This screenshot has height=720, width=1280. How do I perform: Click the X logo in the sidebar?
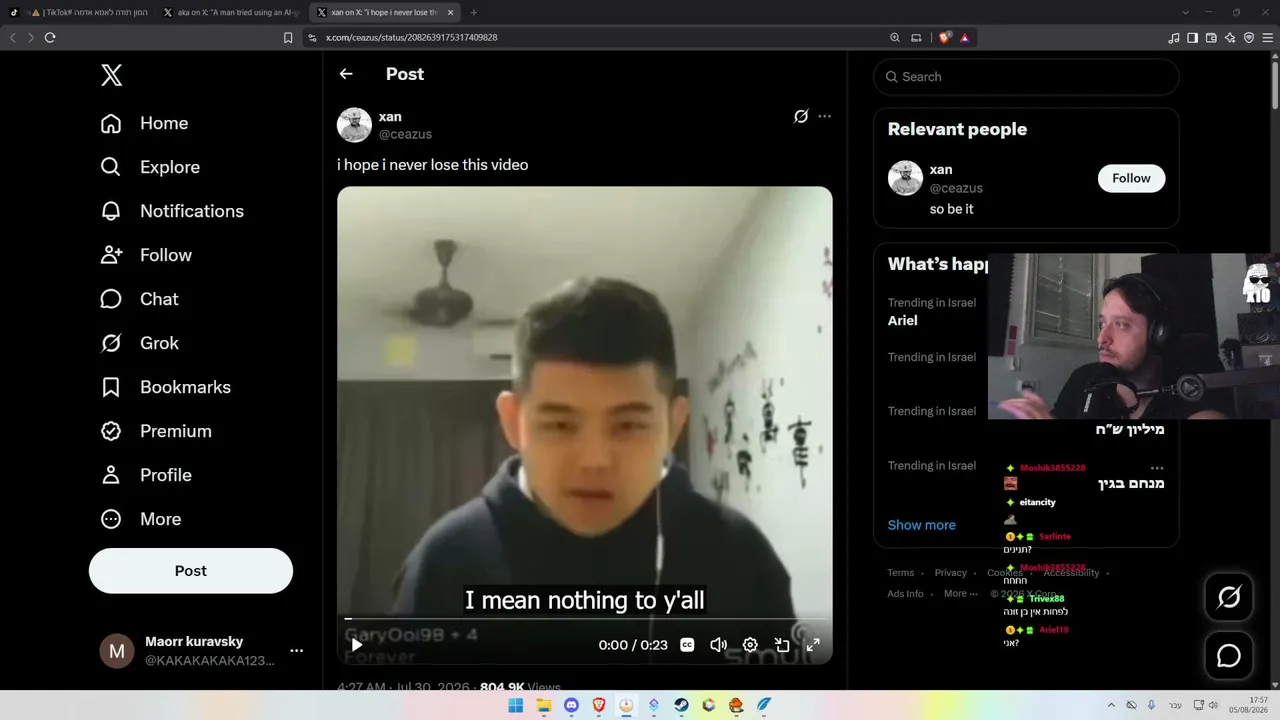pos(111,75)
